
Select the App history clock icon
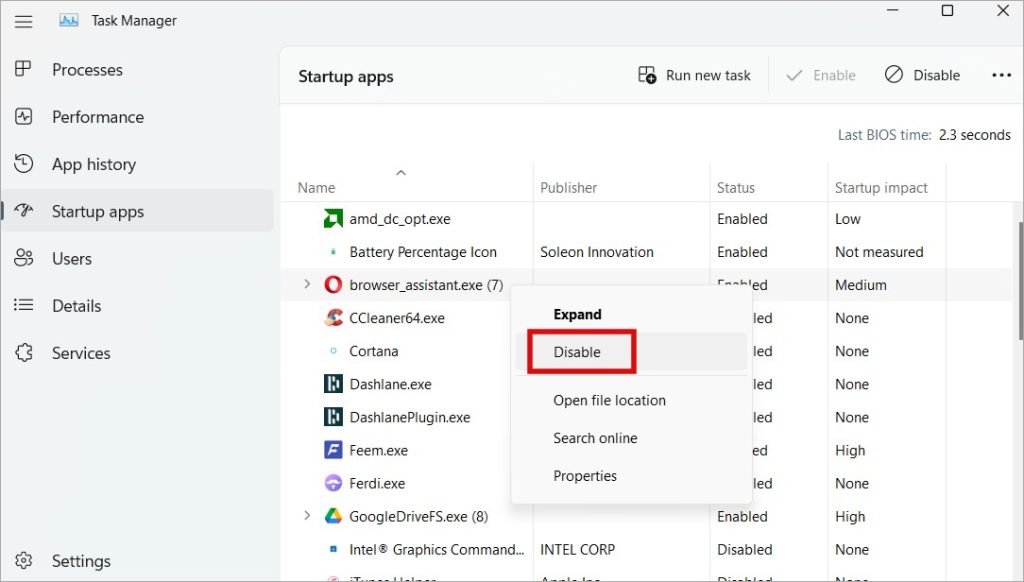point(24,164)
